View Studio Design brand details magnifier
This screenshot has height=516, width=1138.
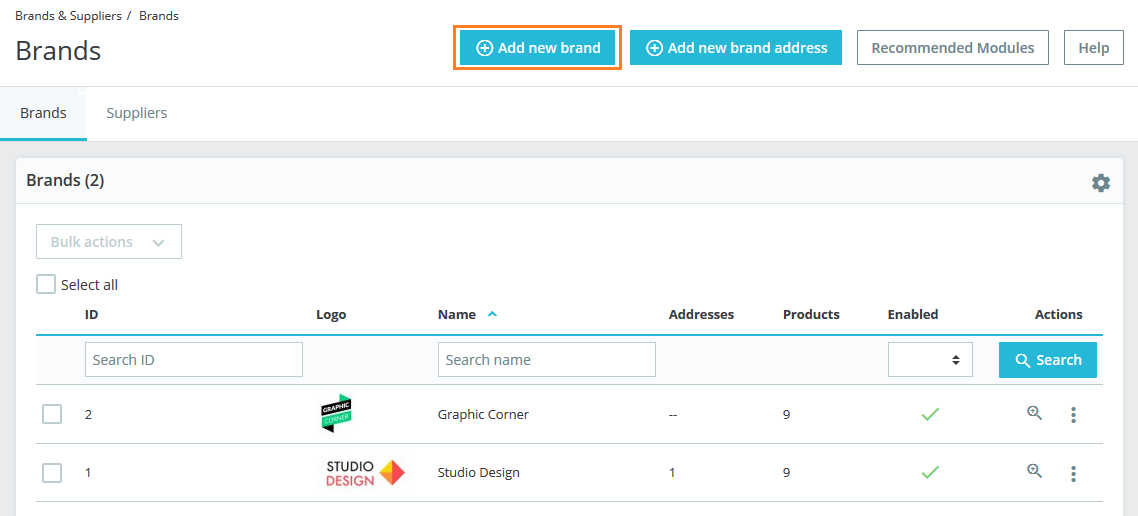click(1035, 471)
